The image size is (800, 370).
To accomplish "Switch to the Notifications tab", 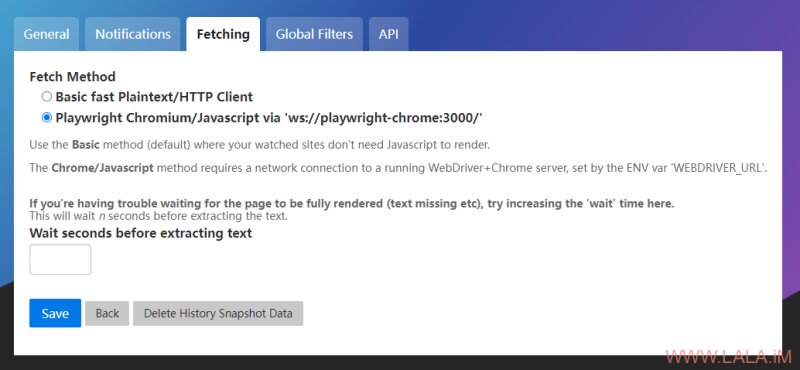I will (x=133, y=34).
